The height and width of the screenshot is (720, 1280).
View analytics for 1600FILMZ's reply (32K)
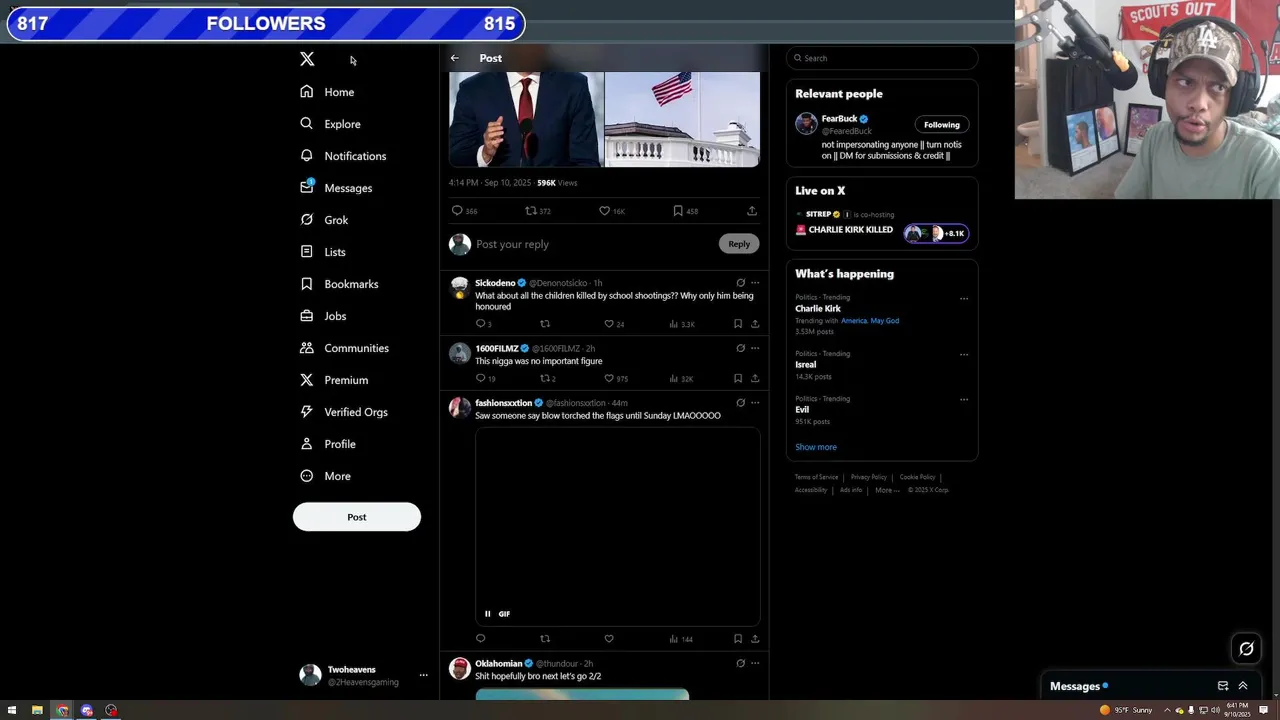coord(681,379)
